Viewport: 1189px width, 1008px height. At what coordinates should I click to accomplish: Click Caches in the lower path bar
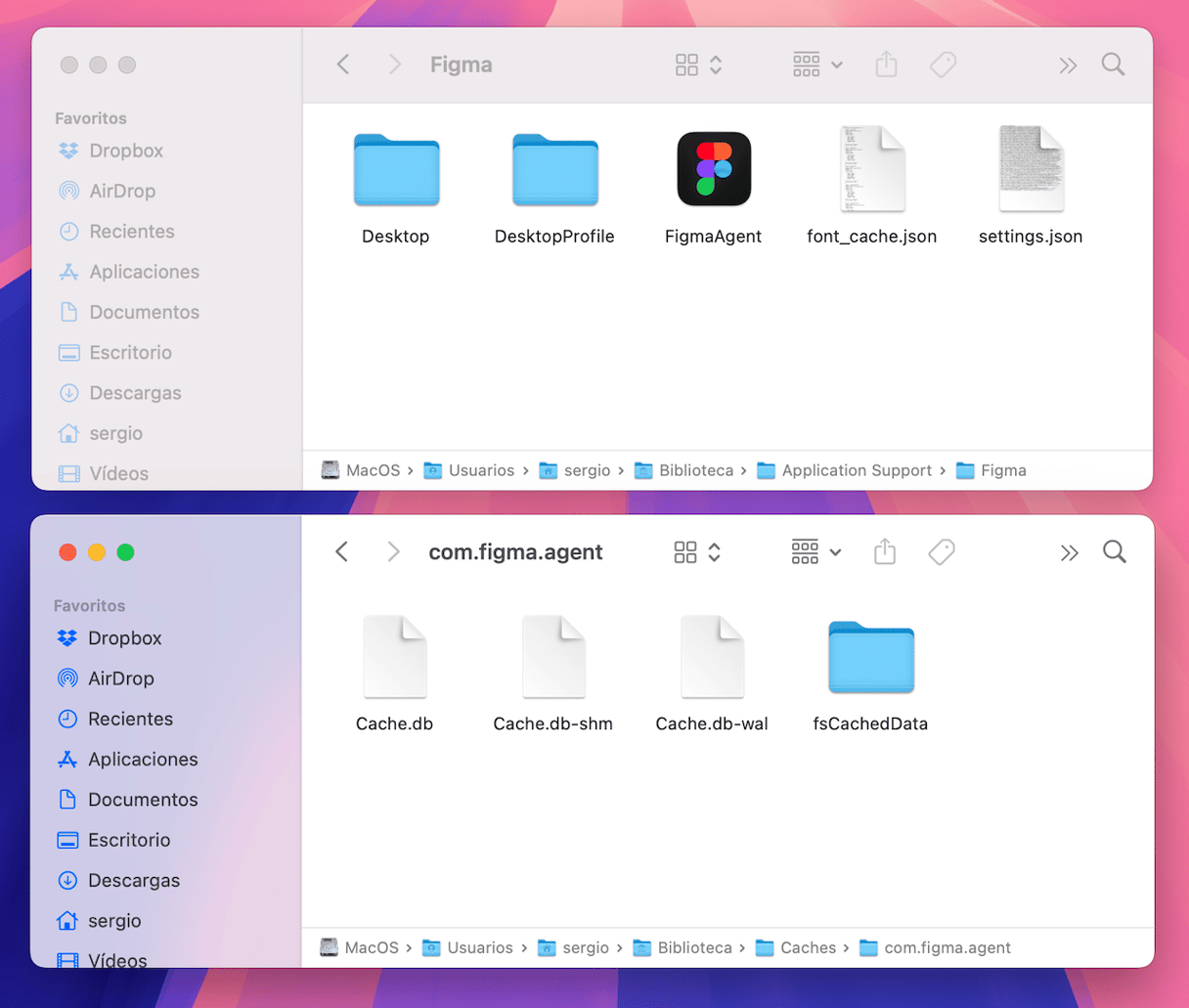[x=808, y=948]
